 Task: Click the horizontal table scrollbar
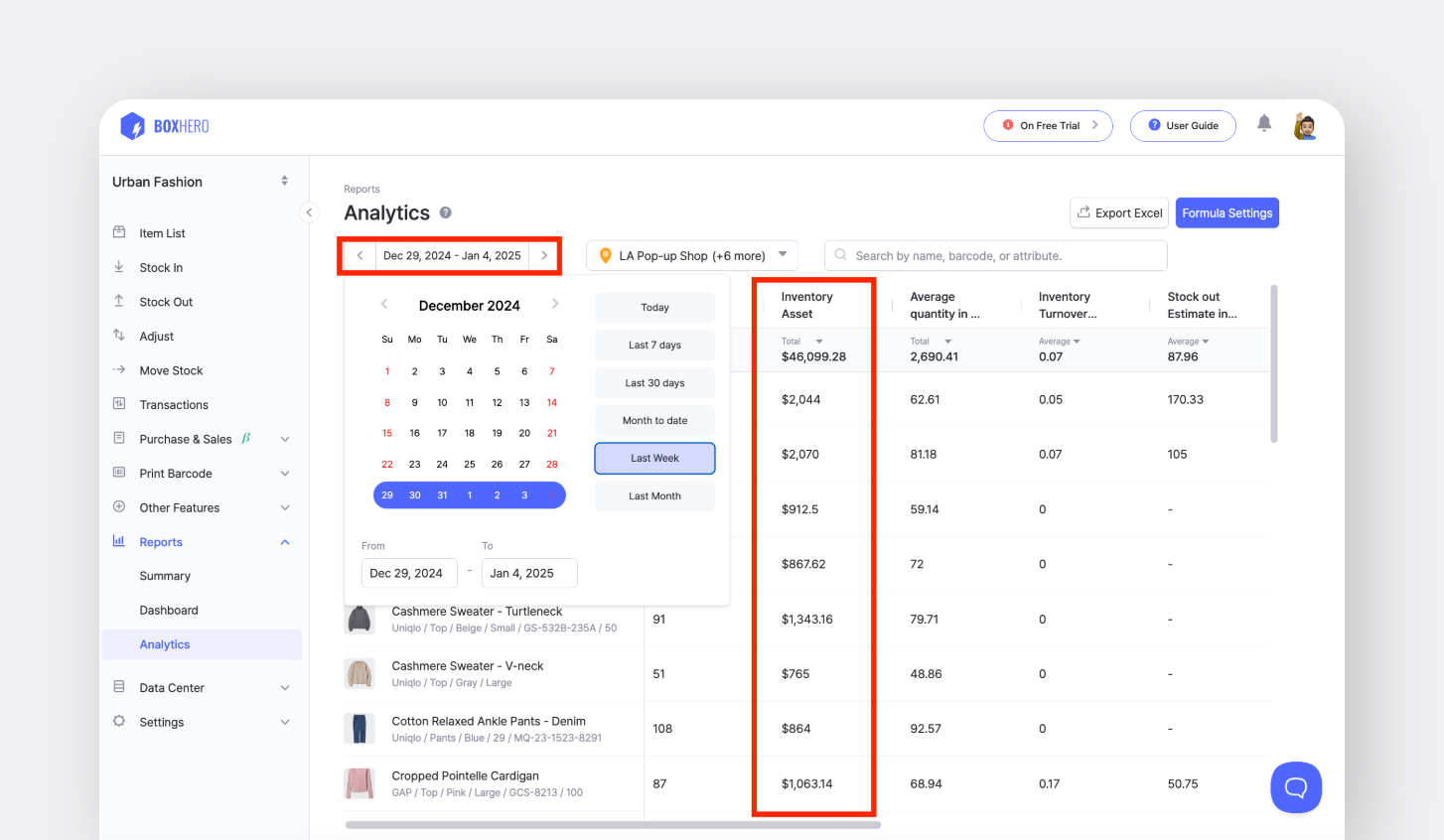613,825
